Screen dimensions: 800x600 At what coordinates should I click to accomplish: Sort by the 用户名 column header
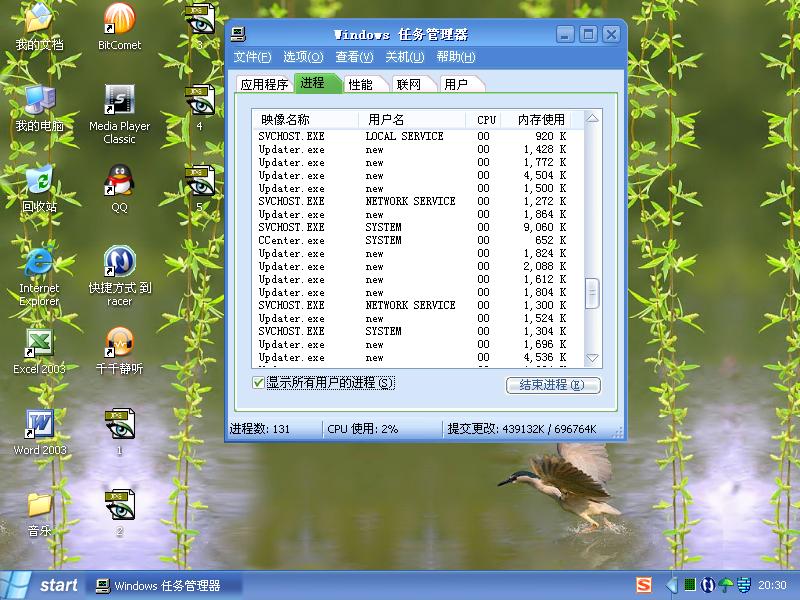point(412,119)
